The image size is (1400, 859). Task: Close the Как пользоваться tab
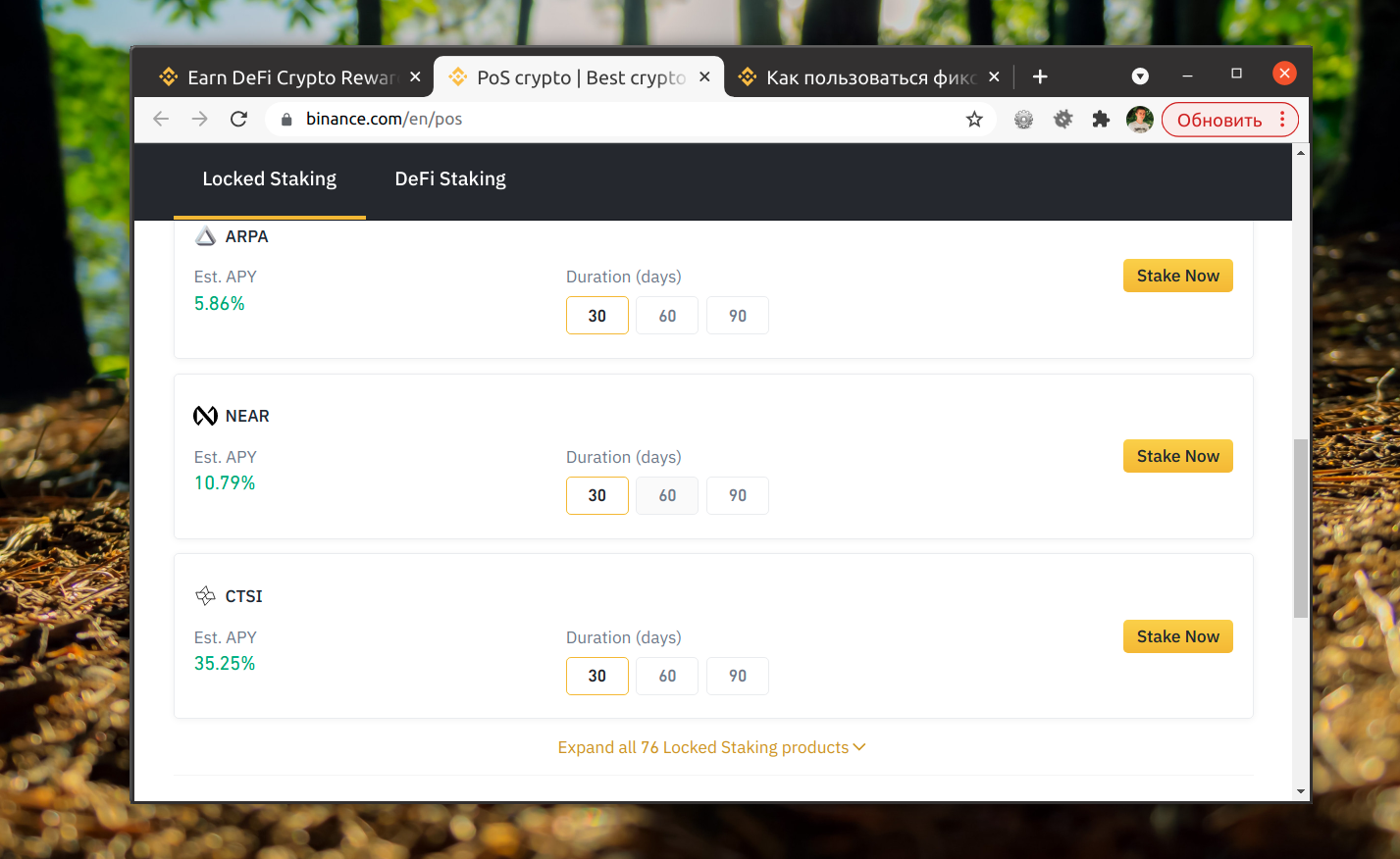pyautogui.click(x=994, y=76)
